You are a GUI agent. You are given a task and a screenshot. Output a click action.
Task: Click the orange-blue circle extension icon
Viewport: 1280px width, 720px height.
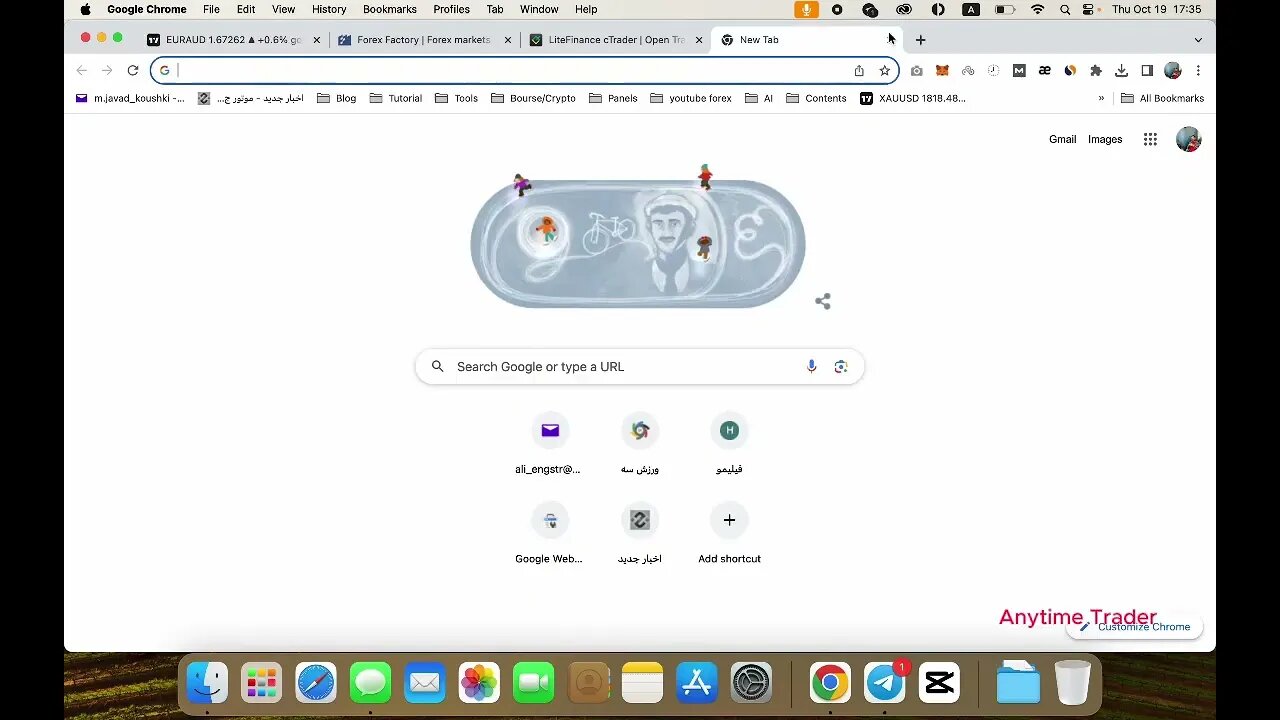click(x=1070, y=71)
